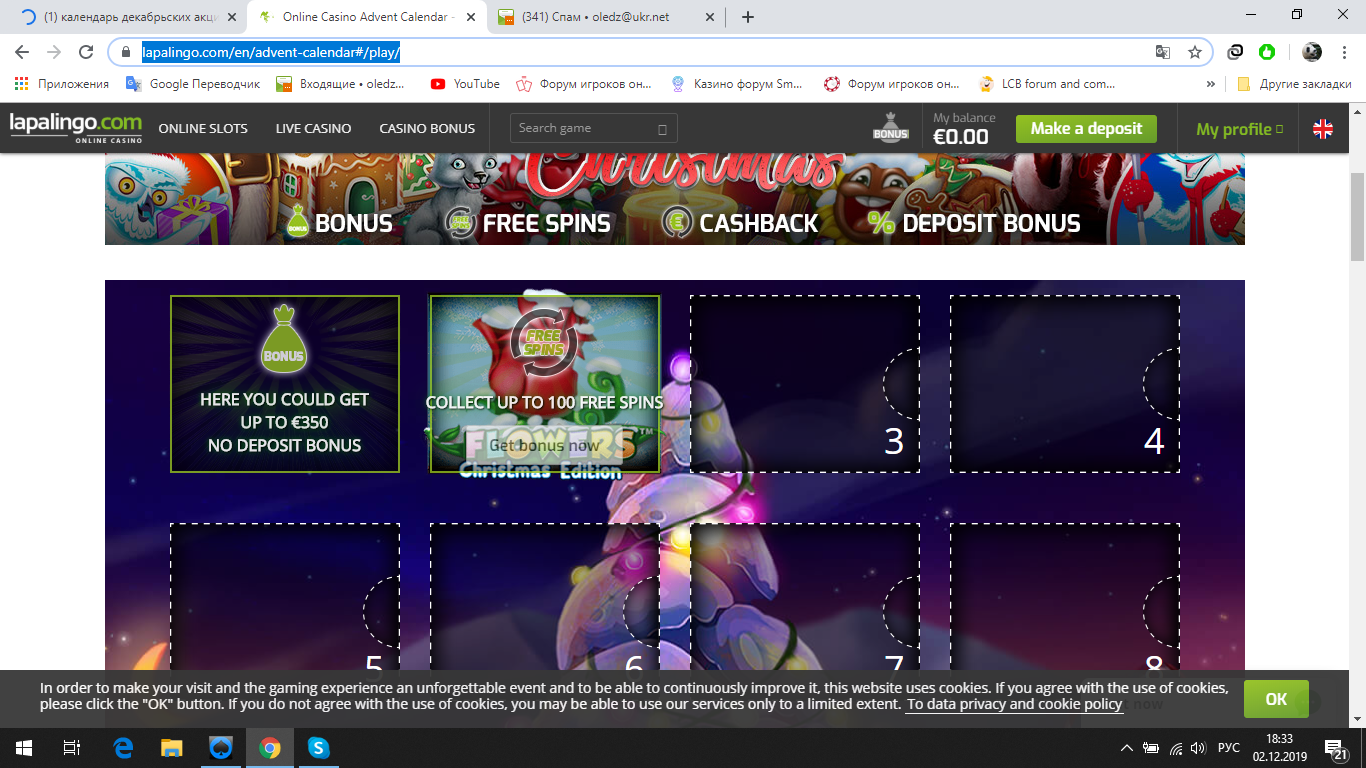Open advent calendar door 4
Viewport: 1366px width, 768px height.
(1065, 384)
